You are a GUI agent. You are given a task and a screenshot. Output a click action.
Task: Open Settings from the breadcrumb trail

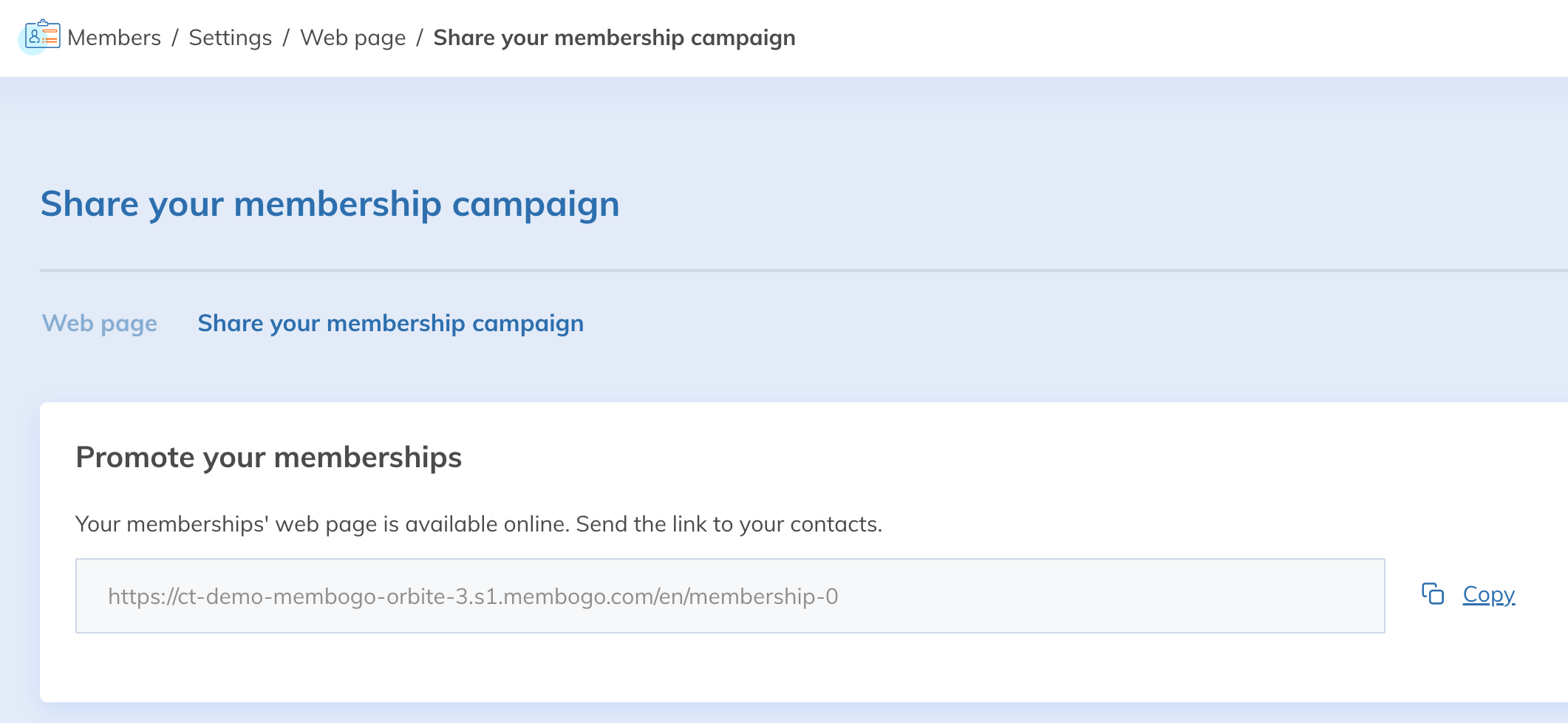[x=230, y=38]
